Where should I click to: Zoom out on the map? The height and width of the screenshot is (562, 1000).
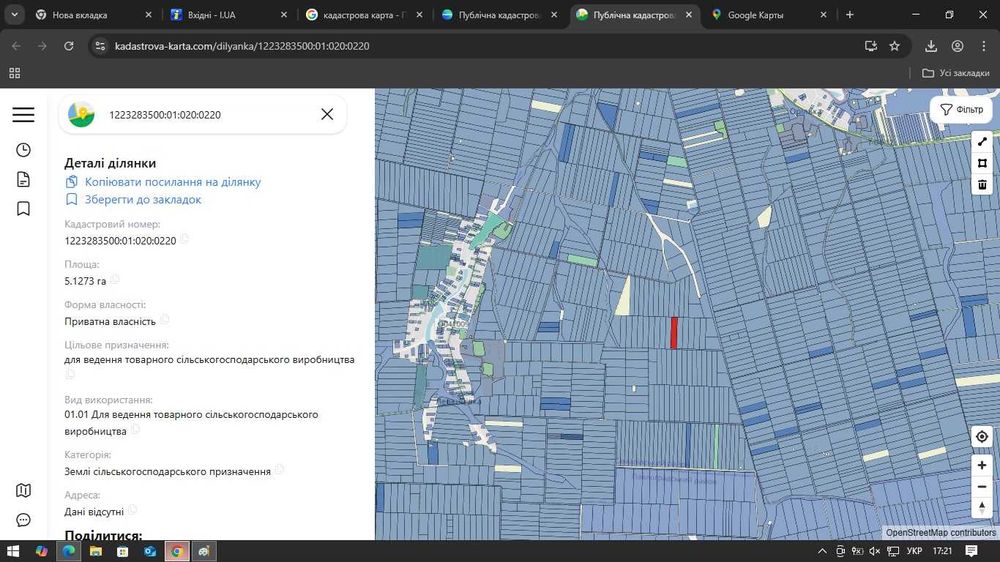click(982, 486)
